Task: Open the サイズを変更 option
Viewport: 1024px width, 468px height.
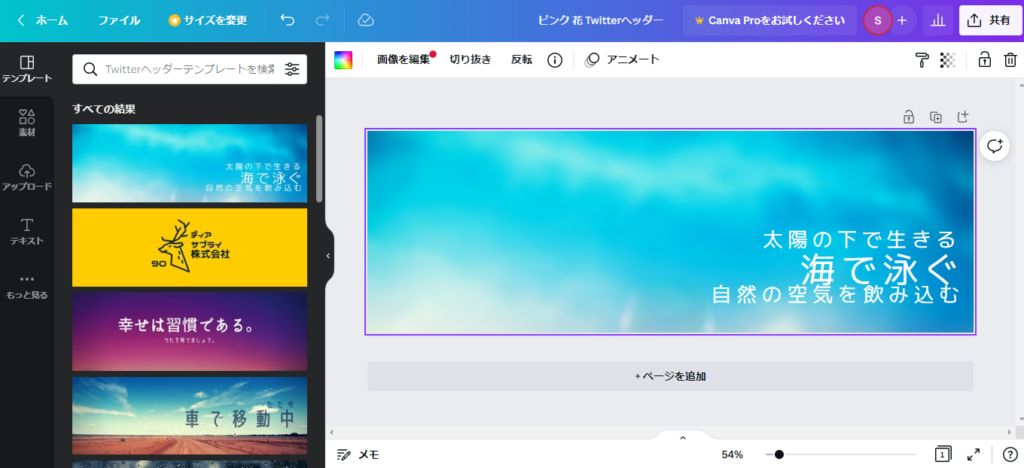Action: [x=208, y=20]
